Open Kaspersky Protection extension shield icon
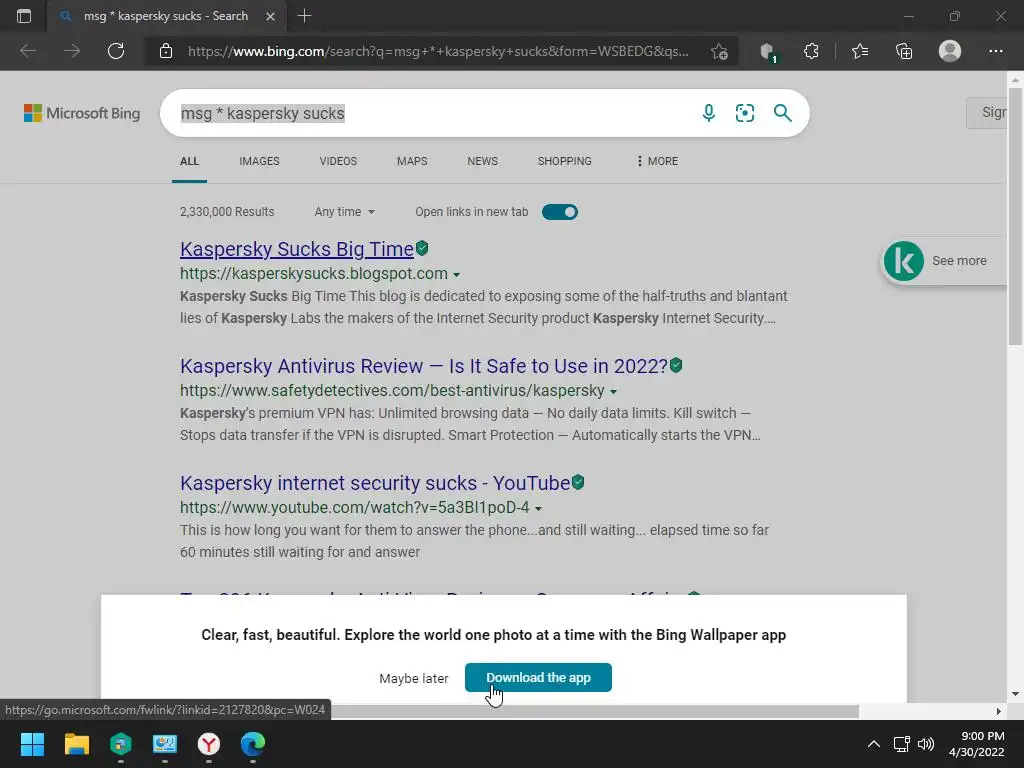Screen dimensions: 1024x768 (x=768, y=52)
